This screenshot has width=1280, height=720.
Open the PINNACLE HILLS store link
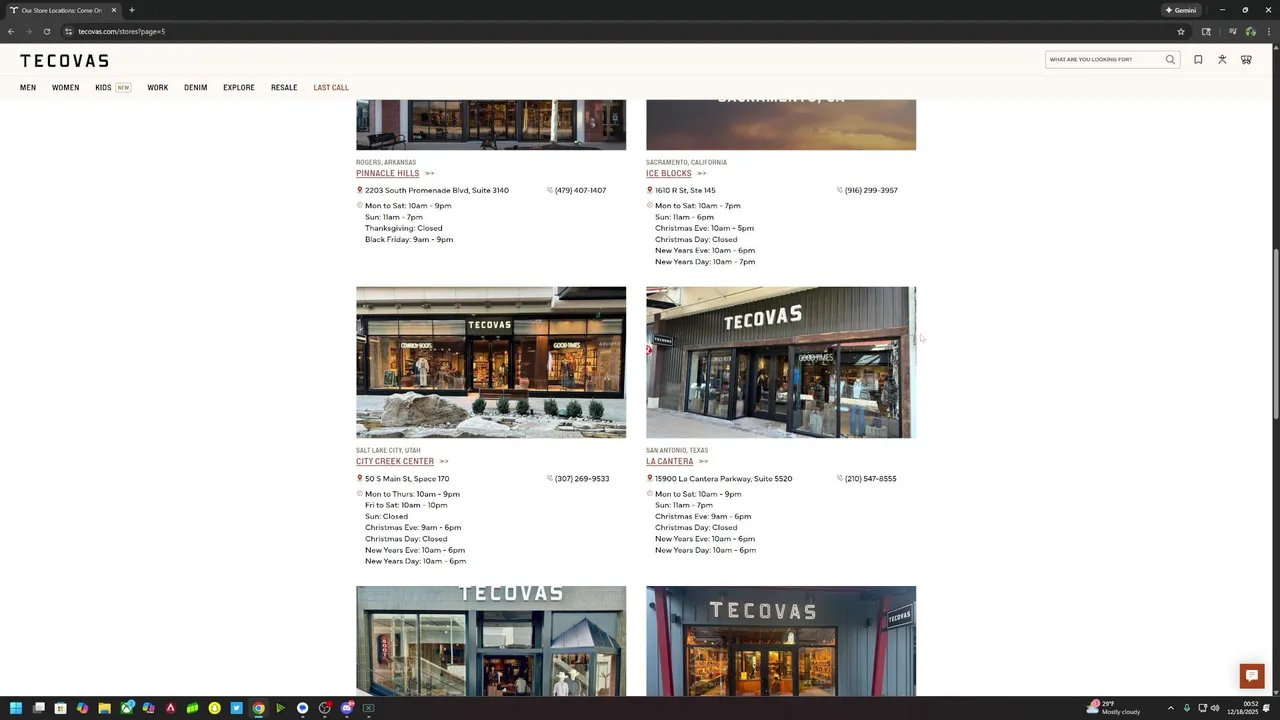(388, 173)
